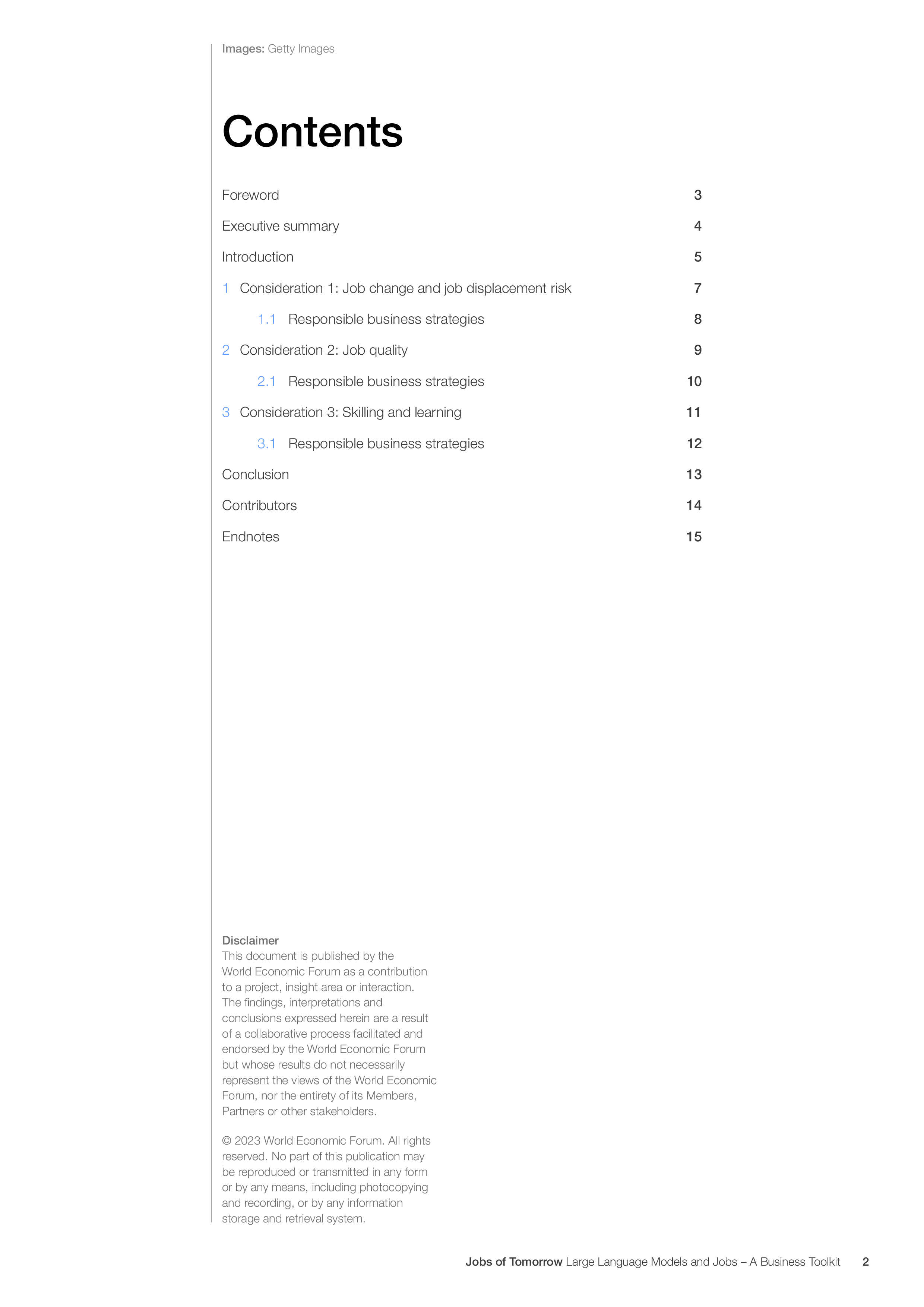Go to the Introduction section entry
Screen dimensions: 924x1307
[257, 257]
